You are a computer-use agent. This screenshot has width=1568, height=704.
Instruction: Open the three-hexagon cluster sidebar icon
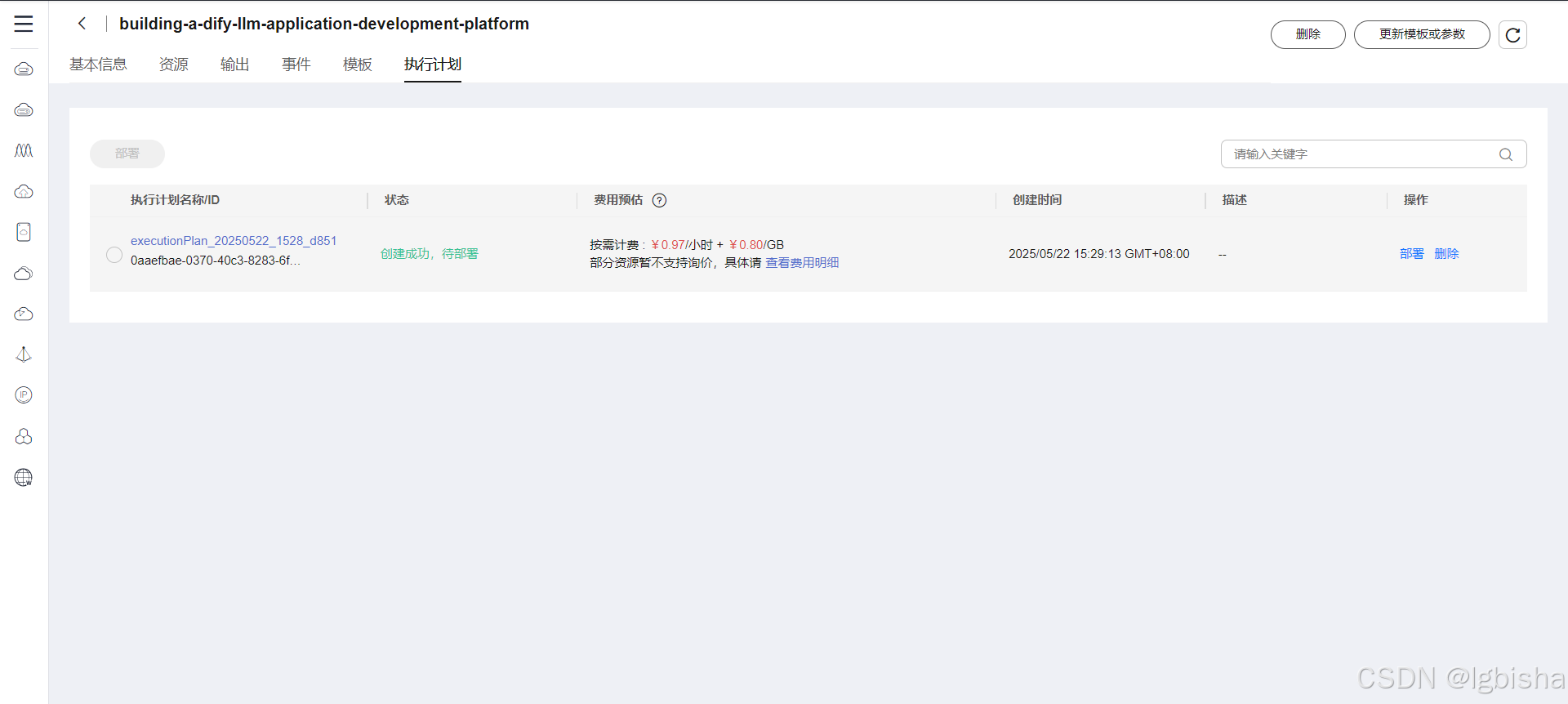[24, 436]
